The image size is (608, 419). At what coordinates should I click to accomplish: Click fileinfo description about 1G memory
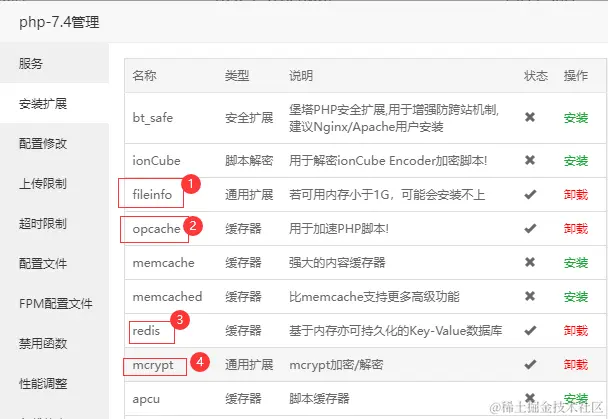point(387,195)
